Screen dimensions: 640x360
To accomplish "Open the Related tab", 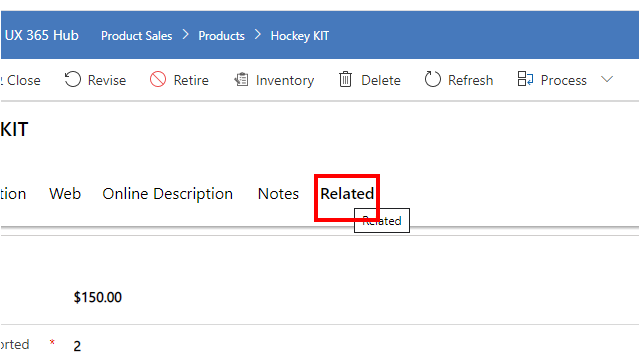I will tap(347, 194).
